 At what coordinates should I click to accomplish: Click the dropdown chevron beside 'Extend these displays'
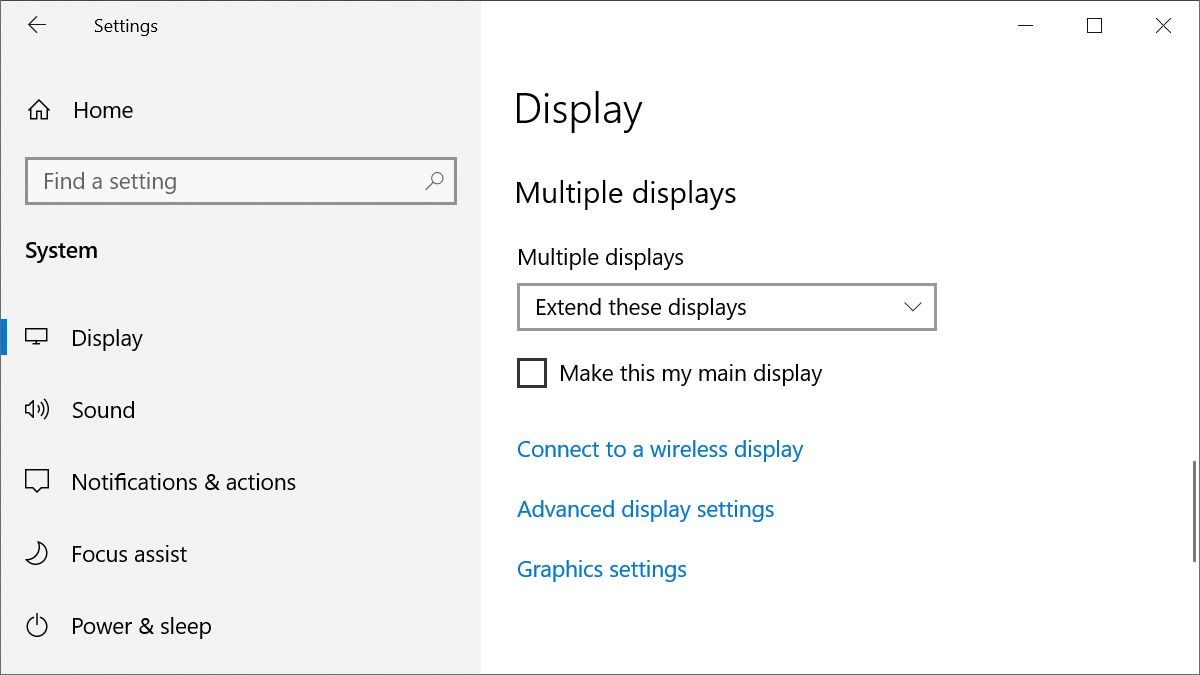coord(912,307)
